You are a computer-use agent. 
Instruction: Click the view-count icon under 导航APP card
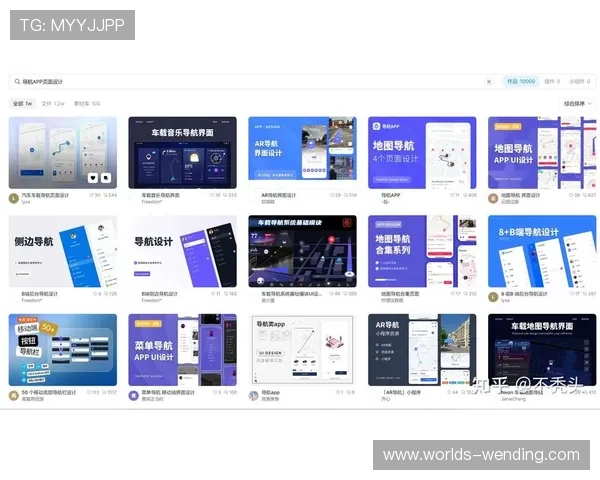pyautogui.click(x=465, y=195)
